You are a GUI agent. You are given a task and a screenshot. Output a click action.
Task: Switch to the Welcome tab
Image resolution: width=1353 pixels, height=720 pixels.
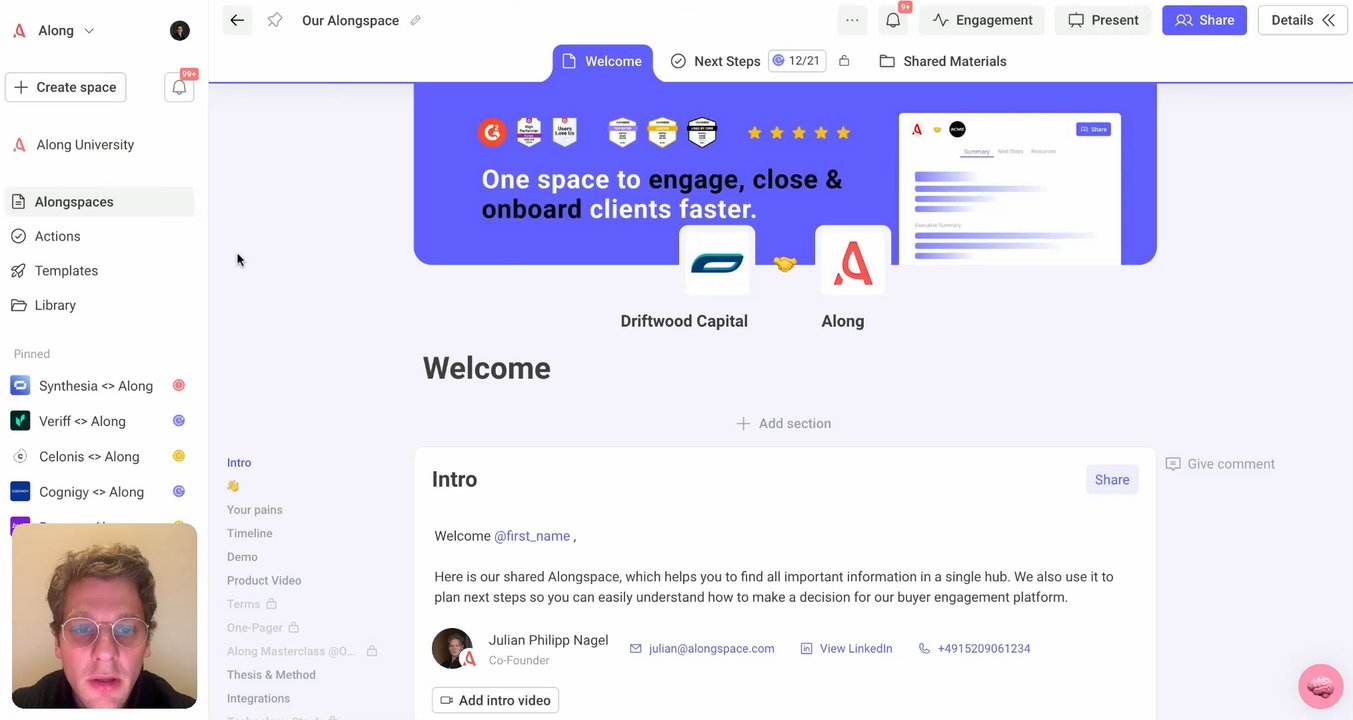603,61
